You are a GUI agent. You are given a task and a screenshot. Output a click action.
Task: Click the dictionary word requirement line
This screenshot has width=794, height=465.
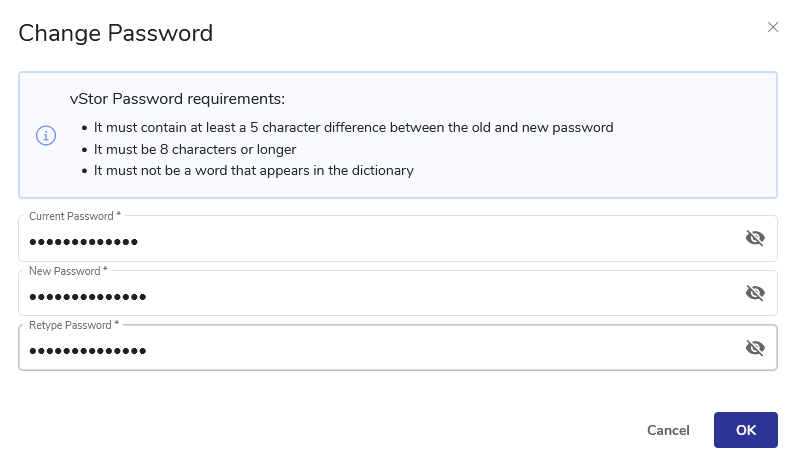253,170
